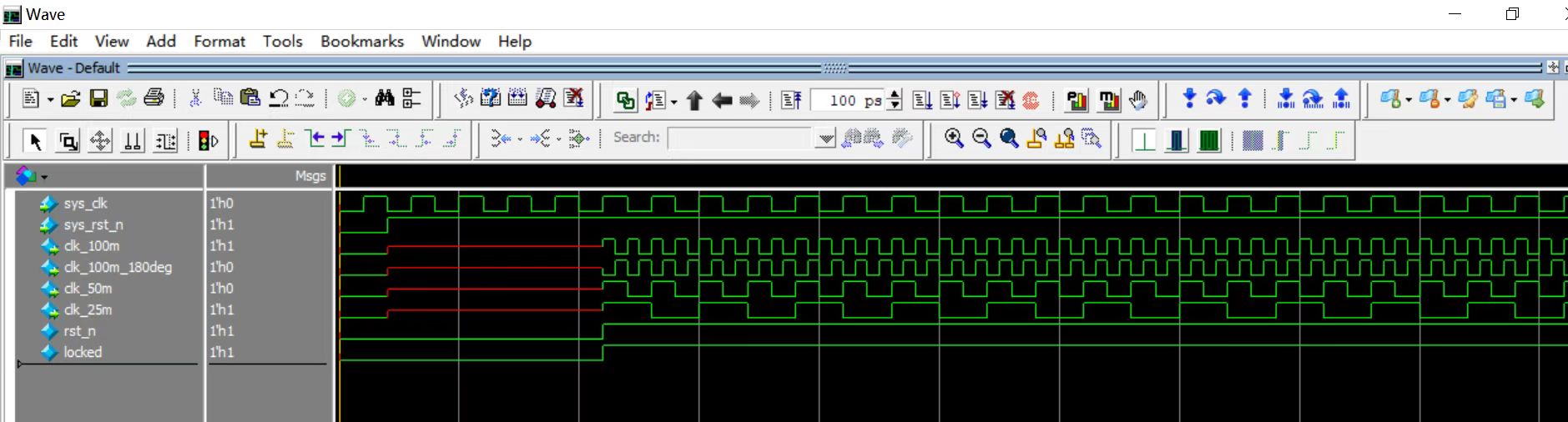
Task: Increase the run length with up stepper
Action: (895, 95)
